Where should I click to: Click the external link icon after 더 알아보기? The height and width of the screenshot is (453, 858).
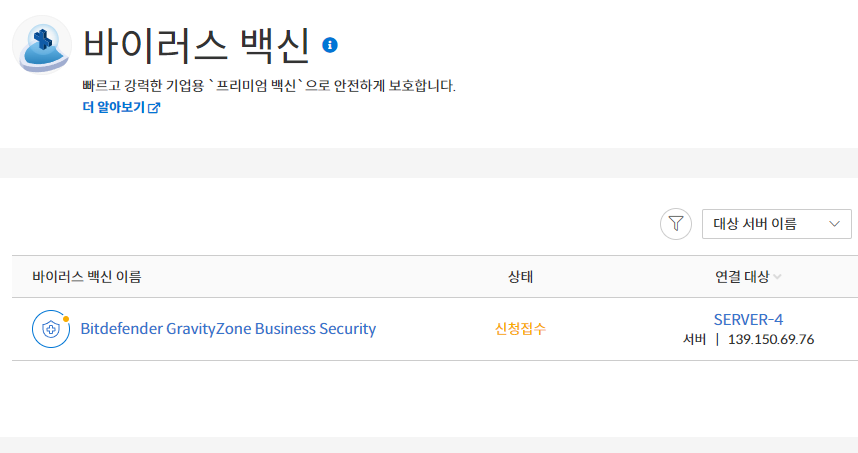click(x=154, y=108)
